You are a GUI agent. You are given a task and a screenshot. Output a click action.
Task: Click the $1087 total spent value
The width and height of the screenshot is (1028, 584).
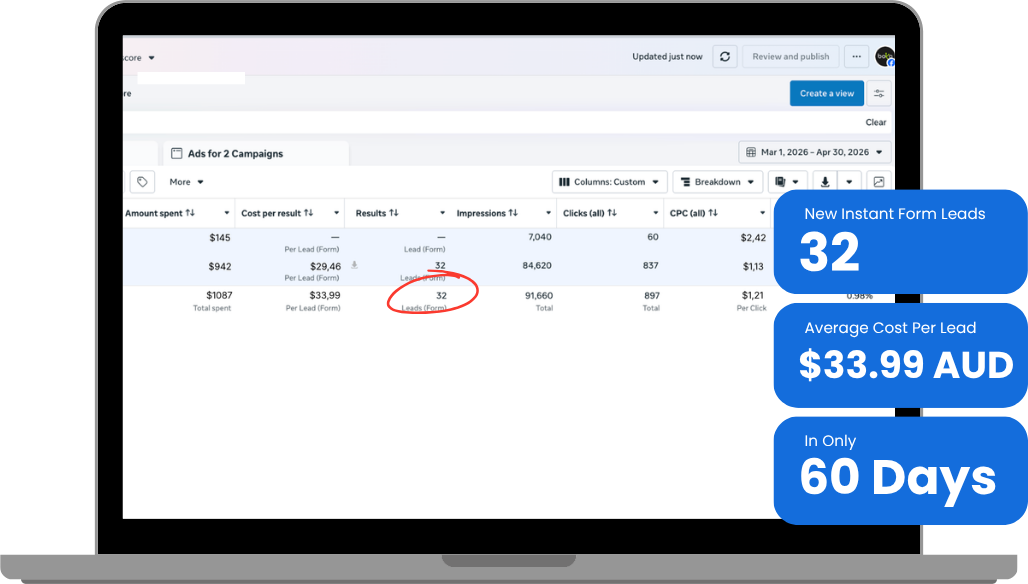(x=219, y=296)
